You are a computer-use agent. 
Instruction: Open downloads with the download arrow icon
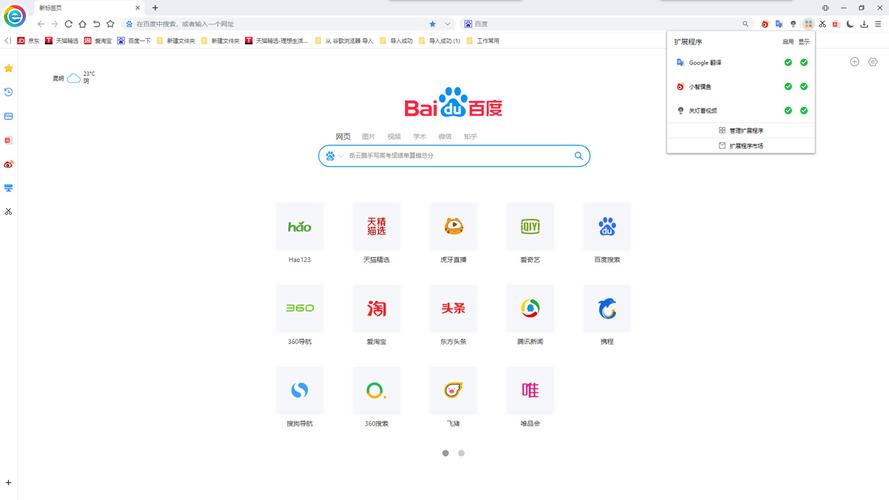tap(864, 24)
